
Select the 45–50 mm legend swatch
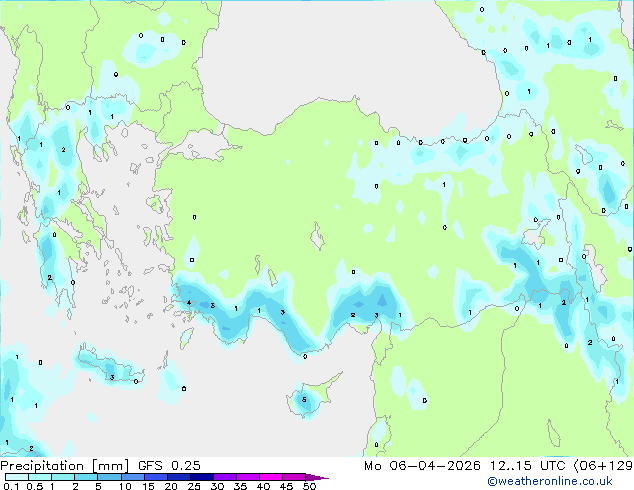pyautogui.click(x=294, y=477)
